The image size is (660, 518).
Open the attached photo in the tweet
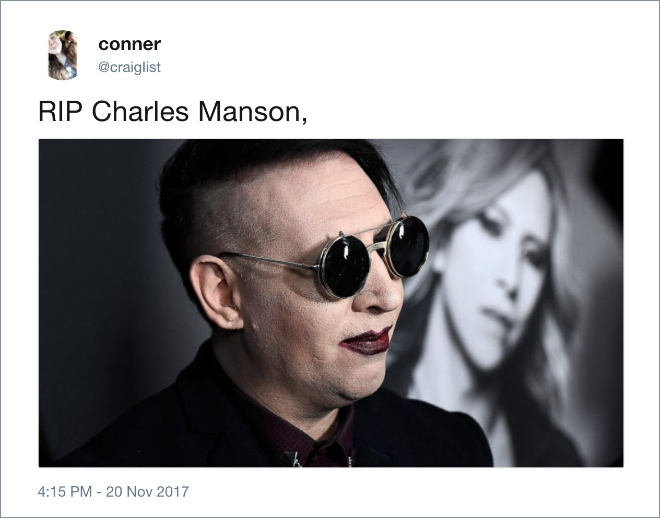[x=331, y=303]
